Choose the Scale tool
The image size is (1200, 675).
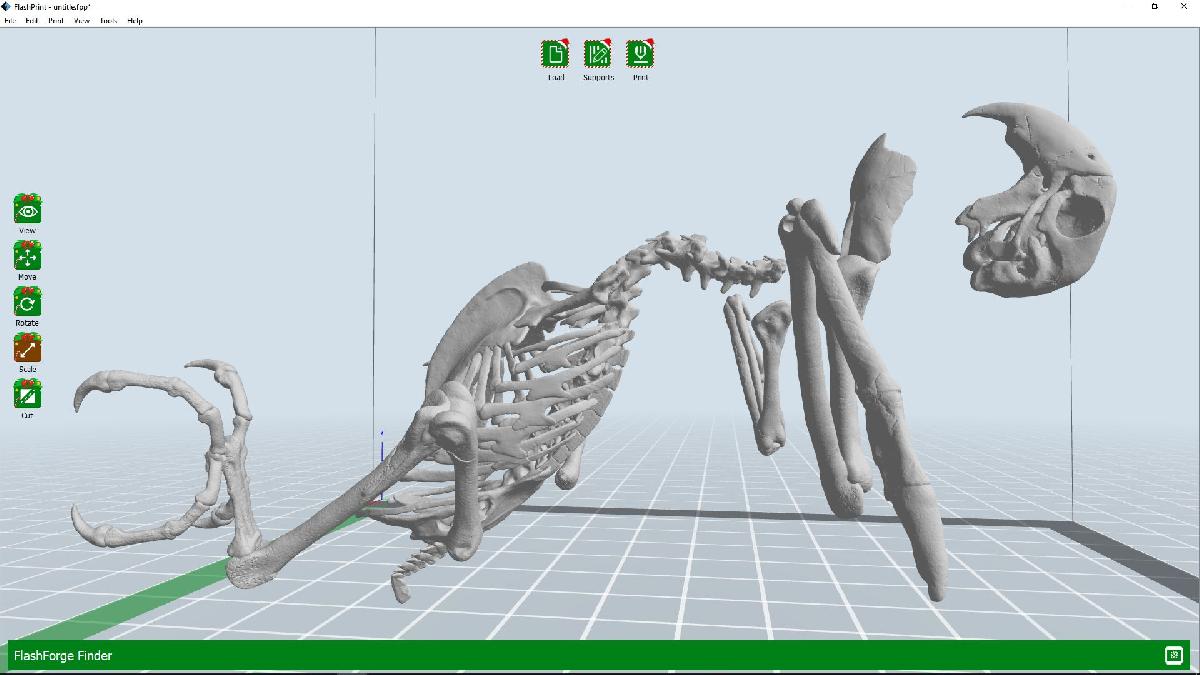click(x=27, y=348)
